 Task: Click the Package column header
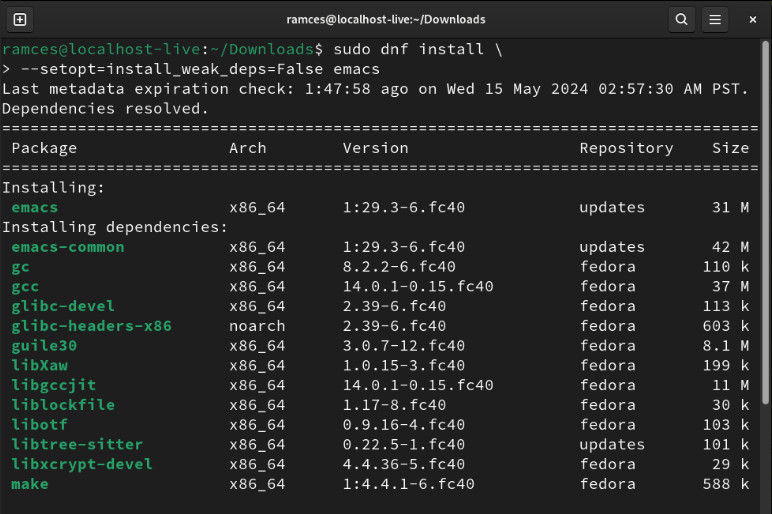(44, 148)
